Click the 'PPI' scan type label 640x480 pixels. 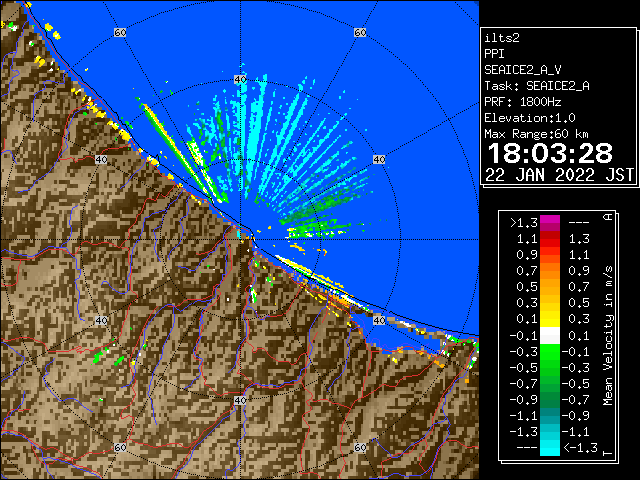(x=494, y=54)
